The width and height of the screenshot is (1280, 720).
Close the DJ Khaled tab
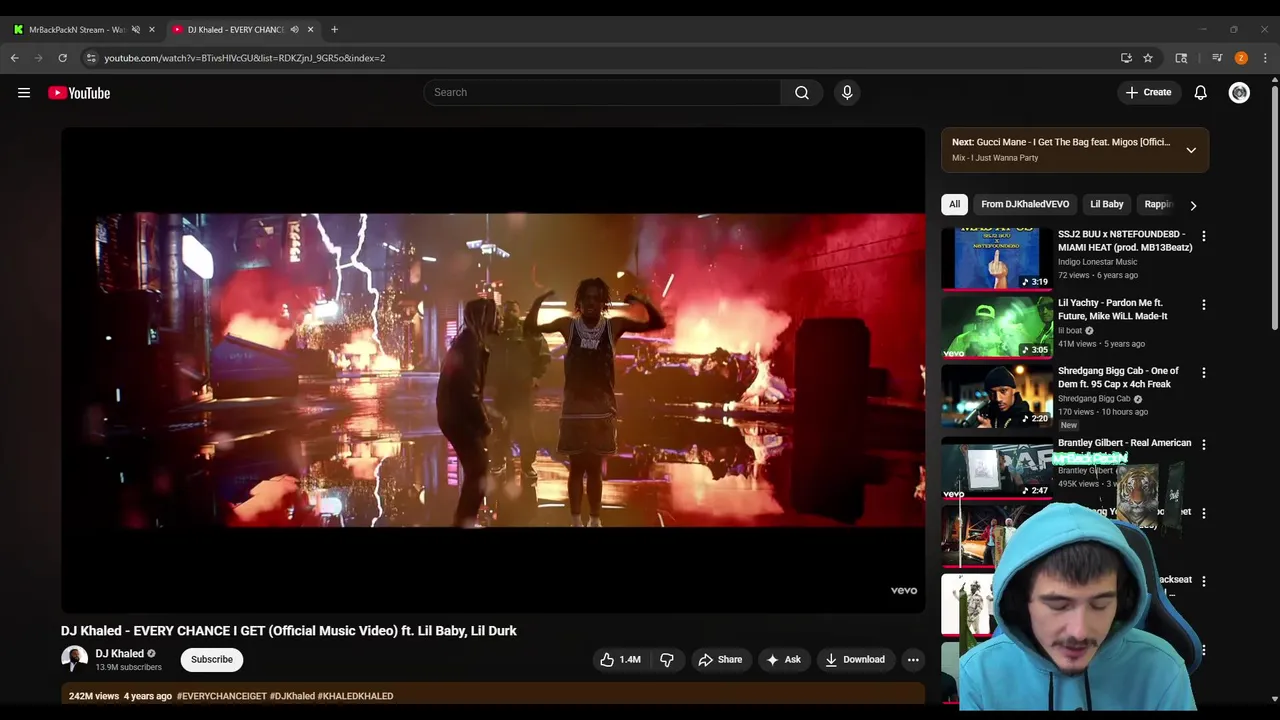(x=310, y=29)
